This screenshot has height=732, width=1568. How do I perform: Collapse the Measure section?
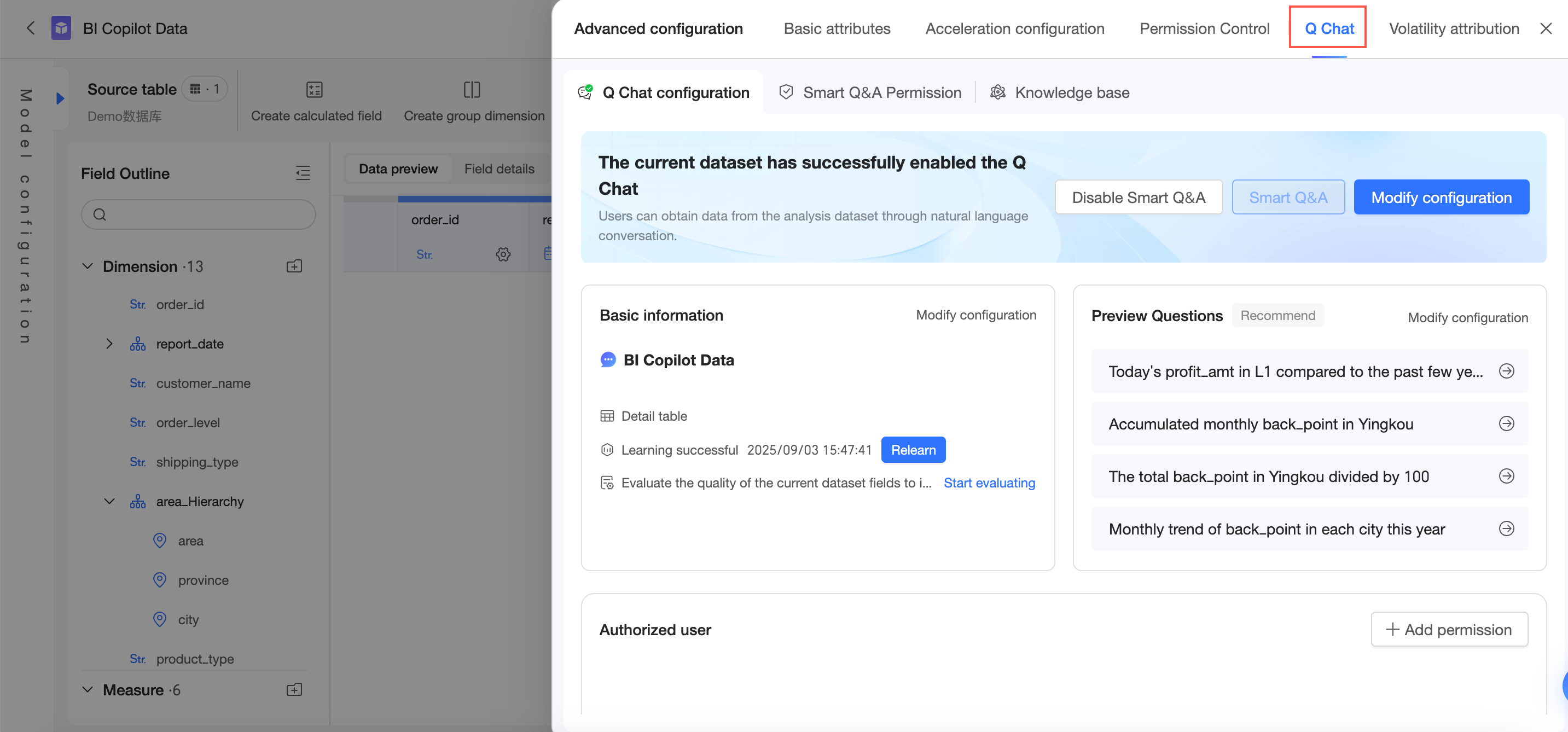88,689
